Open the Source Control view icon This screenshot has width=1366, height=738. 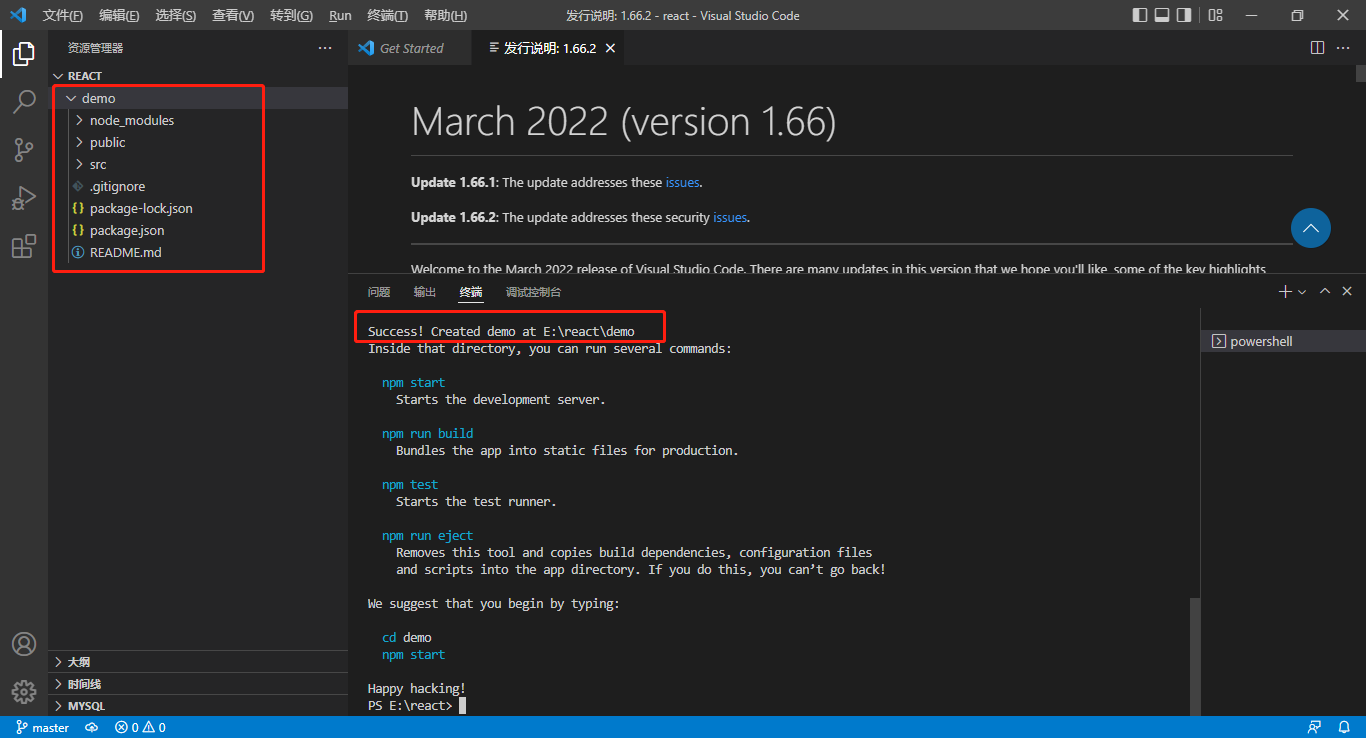point(24,150)
